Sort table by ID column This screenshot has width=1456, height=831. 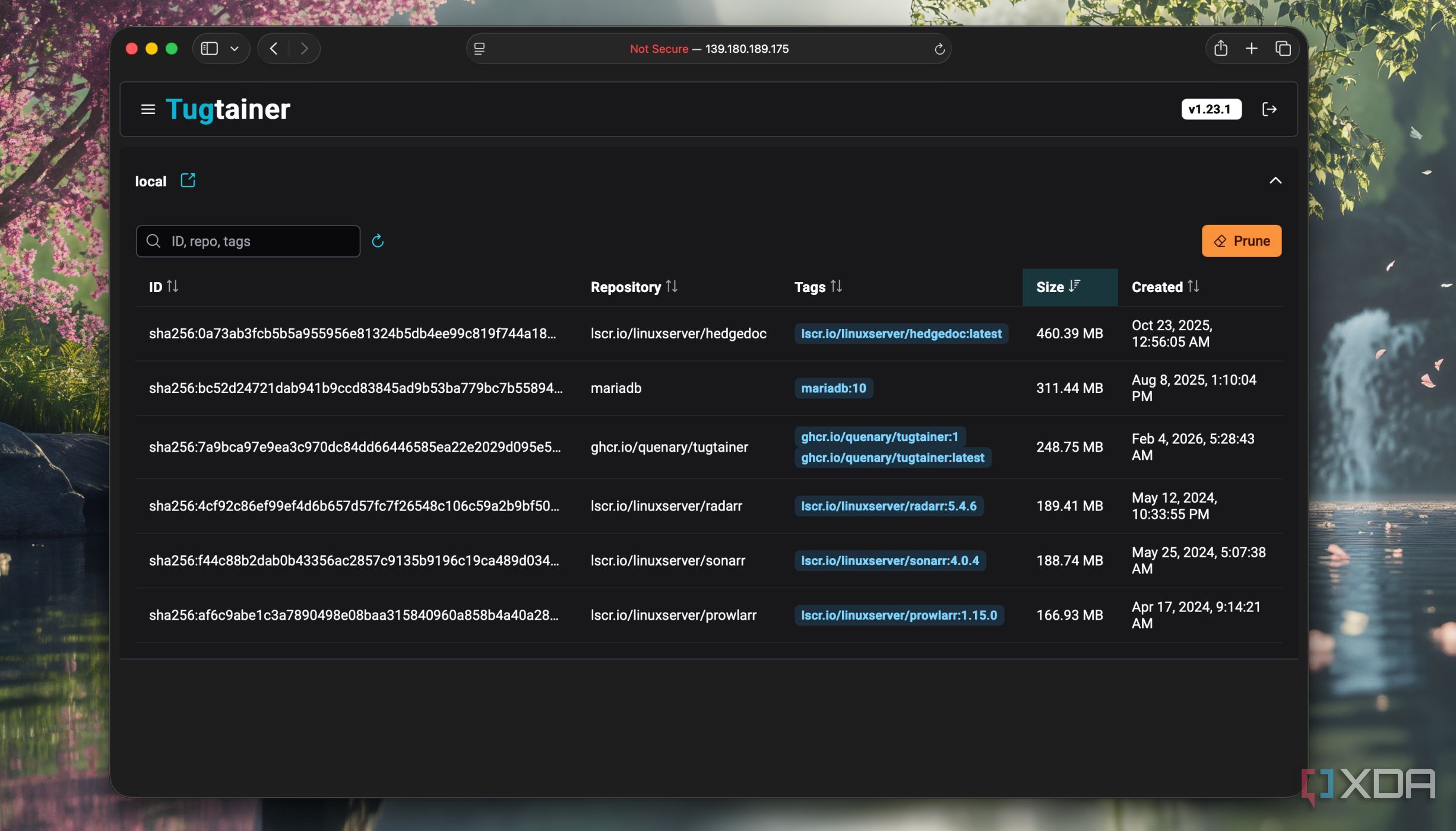[x=163, y=287]
